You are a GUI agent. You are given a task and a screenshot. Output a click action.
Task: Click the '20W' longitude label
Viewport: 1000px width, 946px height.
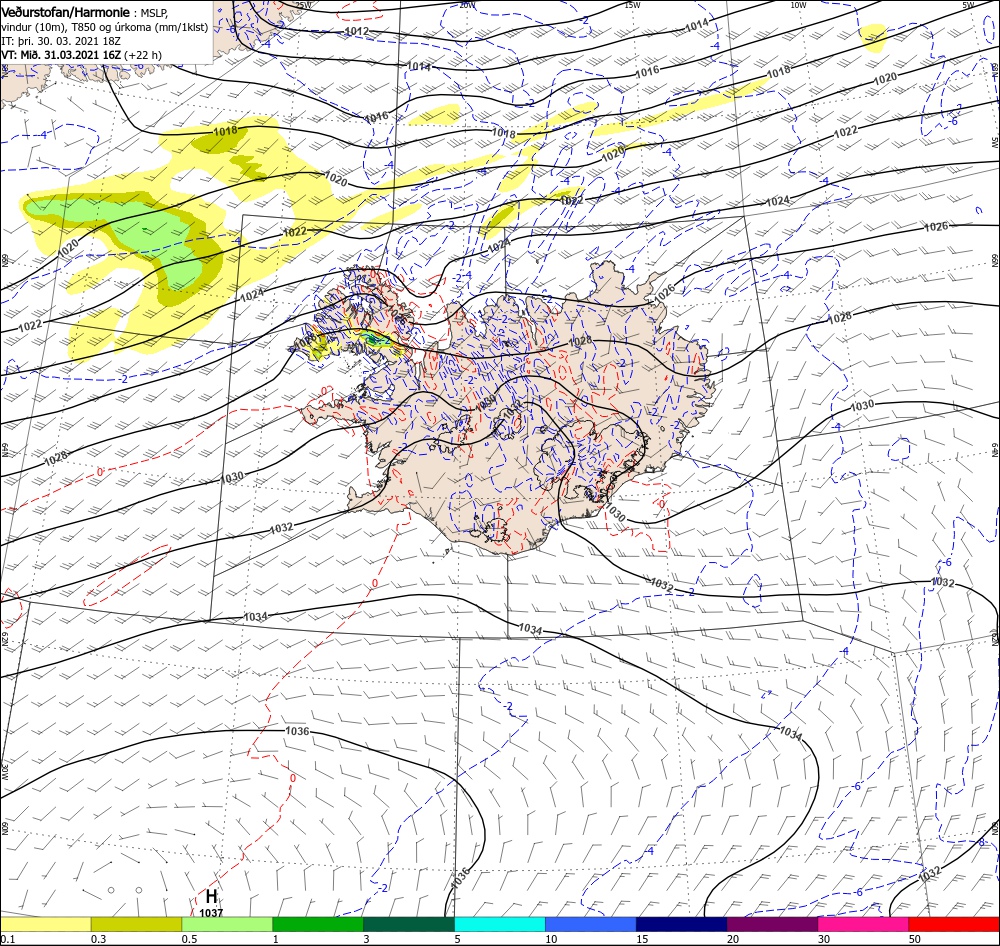pos(467,5)
